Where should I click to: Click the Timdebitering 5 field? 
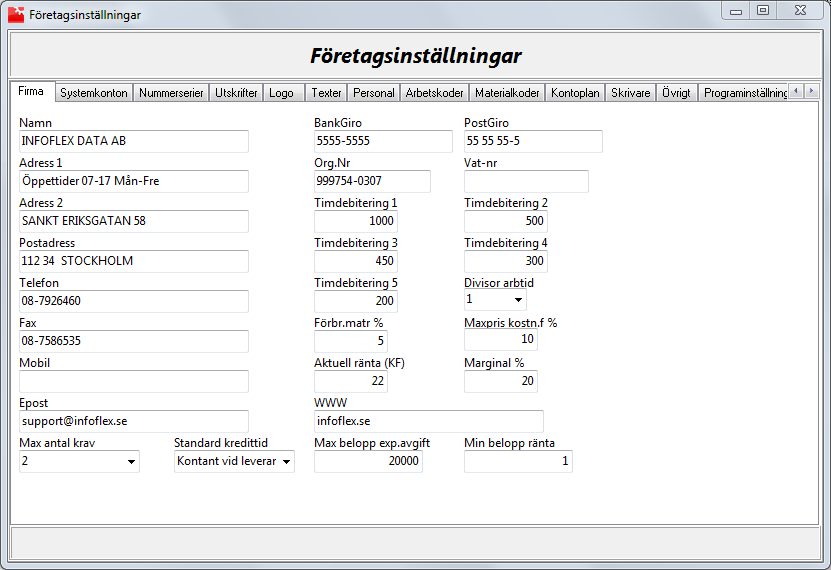(356, 301)
